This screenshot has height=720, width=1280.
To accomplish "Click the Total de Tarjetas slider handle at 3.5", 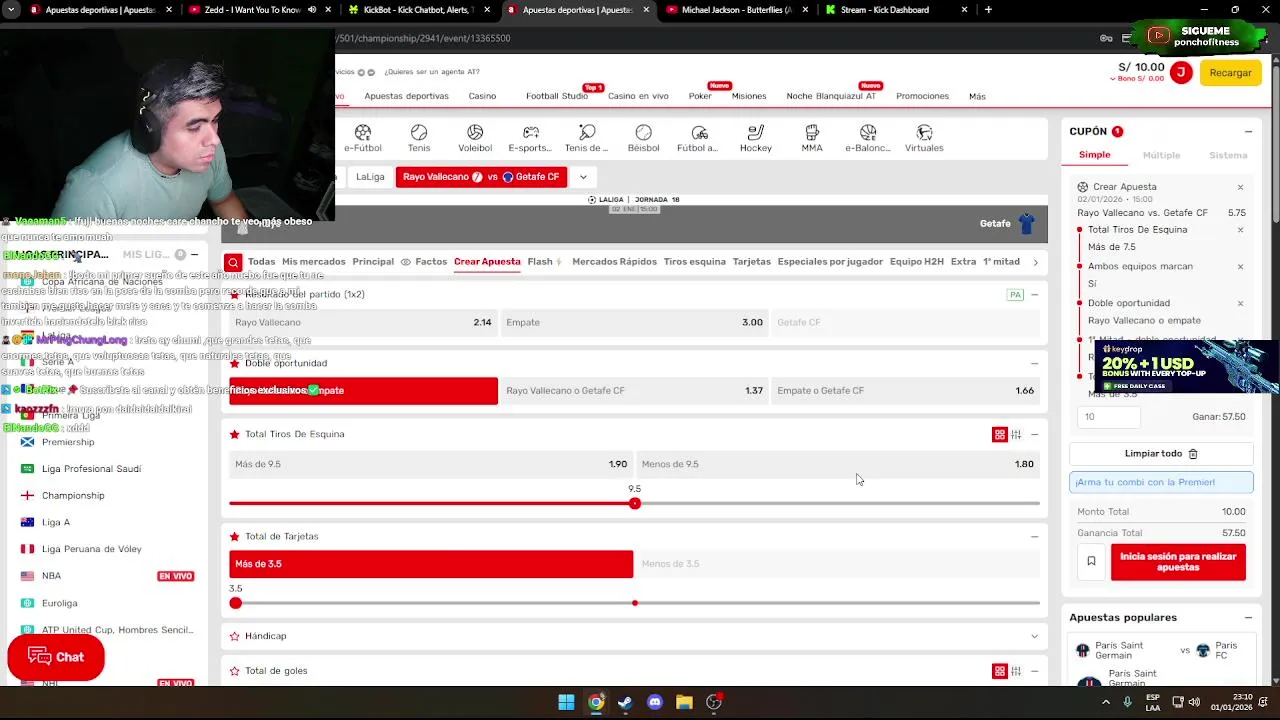I will (236, 603).
